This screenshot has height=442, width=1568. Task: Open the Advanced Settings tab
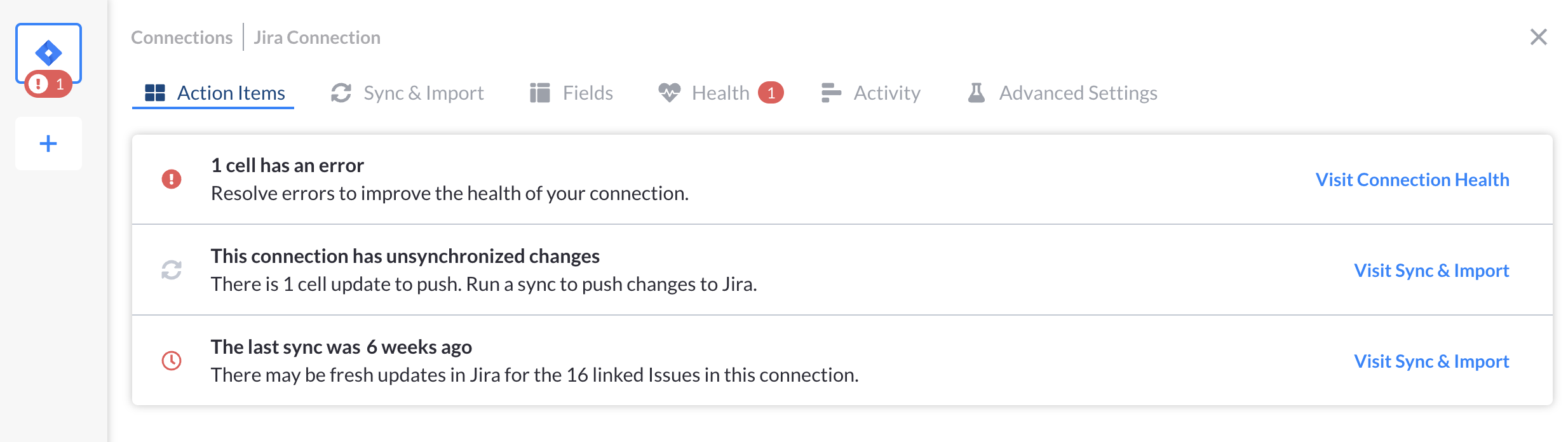click(1062, 93)
